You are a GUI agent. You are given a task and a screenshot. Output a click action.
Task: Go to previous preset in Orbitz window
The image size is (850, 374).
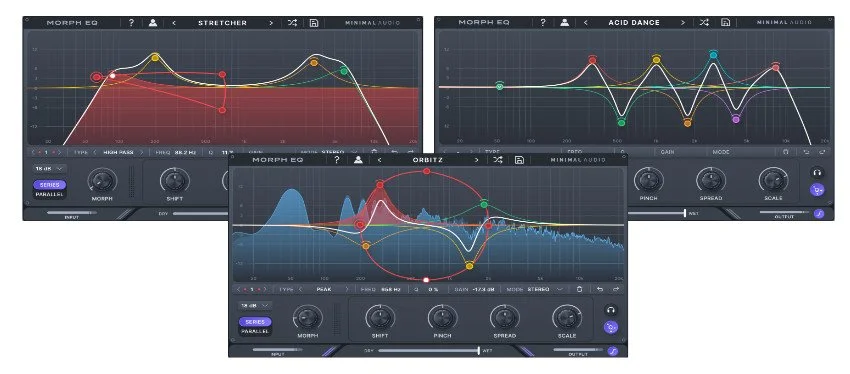(379, 160)
